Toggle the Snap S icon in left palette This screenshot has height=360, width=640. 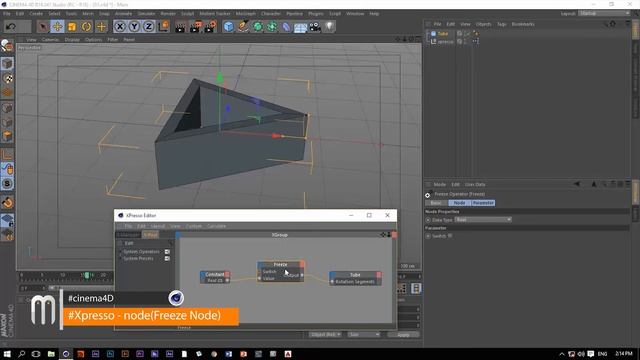7,184
